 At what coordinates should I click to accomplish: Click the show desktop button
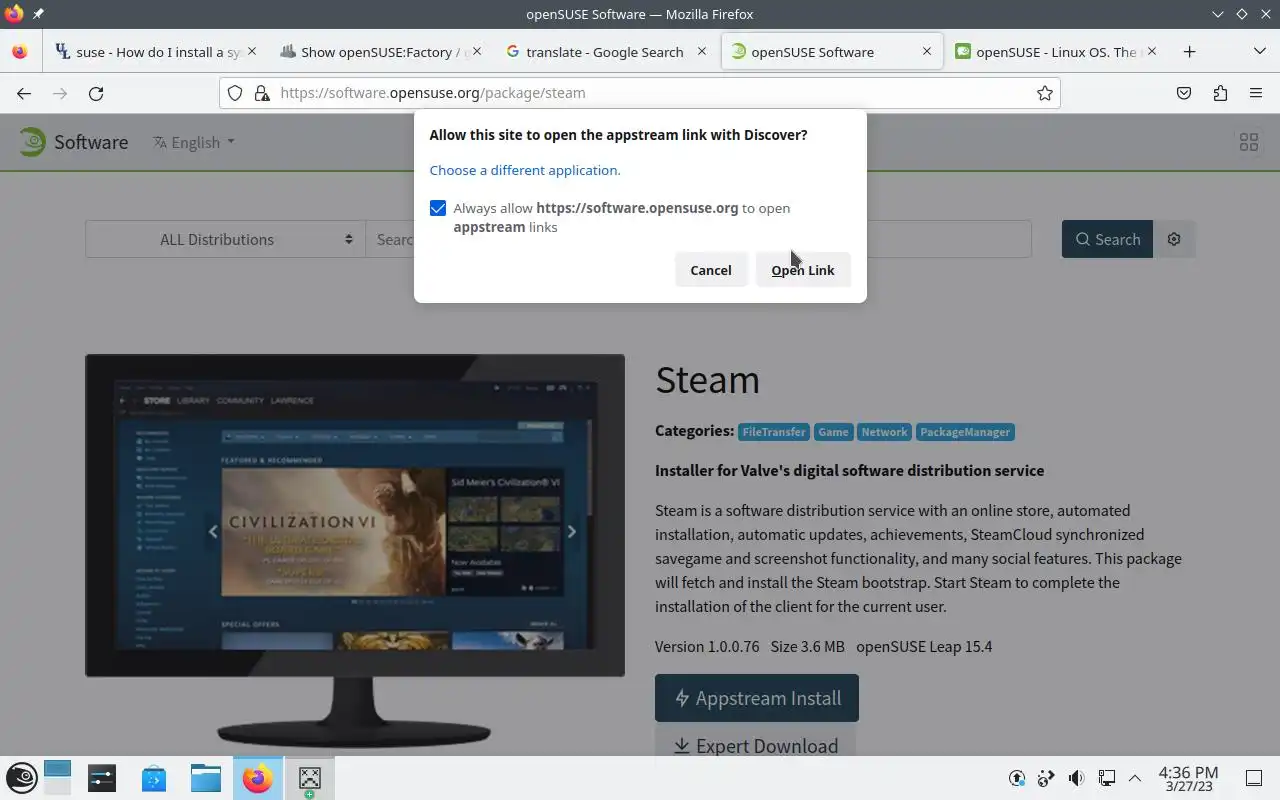[1254, 778]
